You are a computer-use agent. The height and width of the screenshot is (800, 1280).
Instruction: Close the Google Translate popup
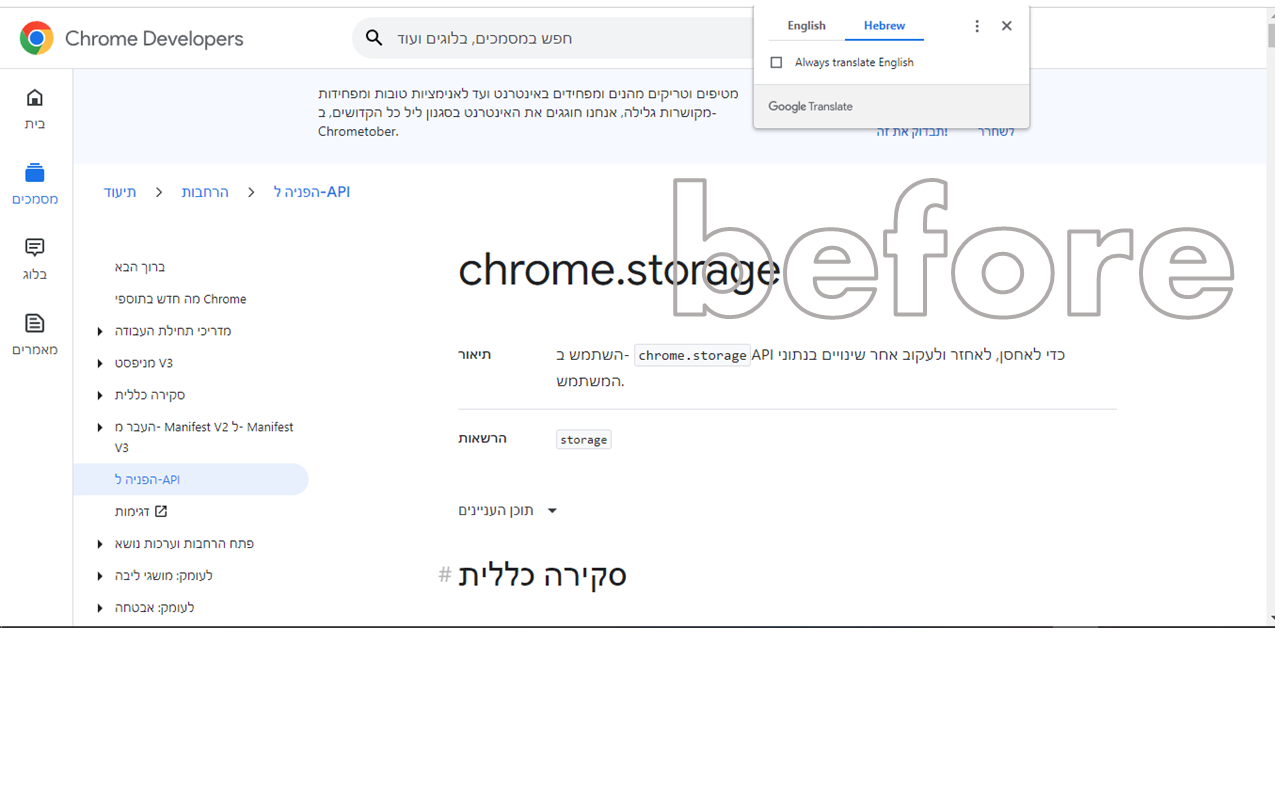[1007, 26]
